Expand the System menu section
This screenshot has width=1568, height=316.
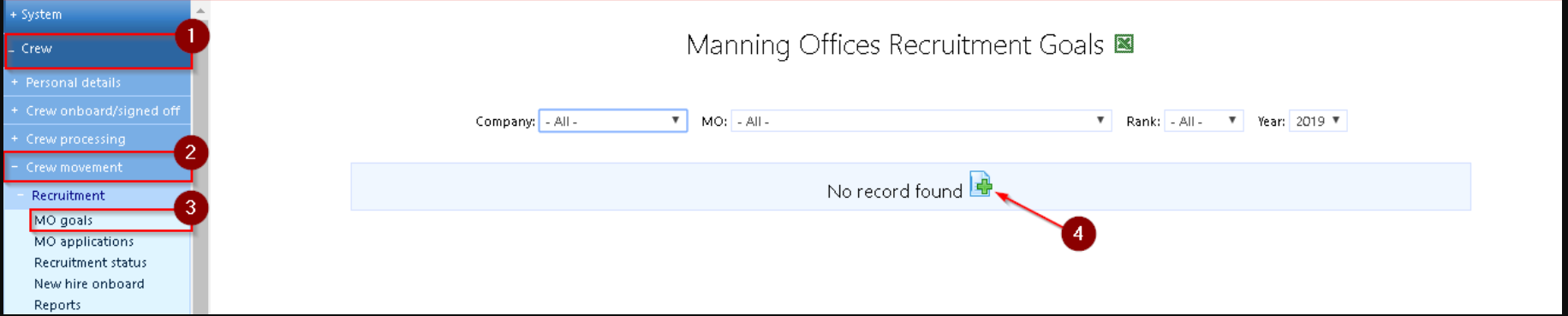click(97, 15)
